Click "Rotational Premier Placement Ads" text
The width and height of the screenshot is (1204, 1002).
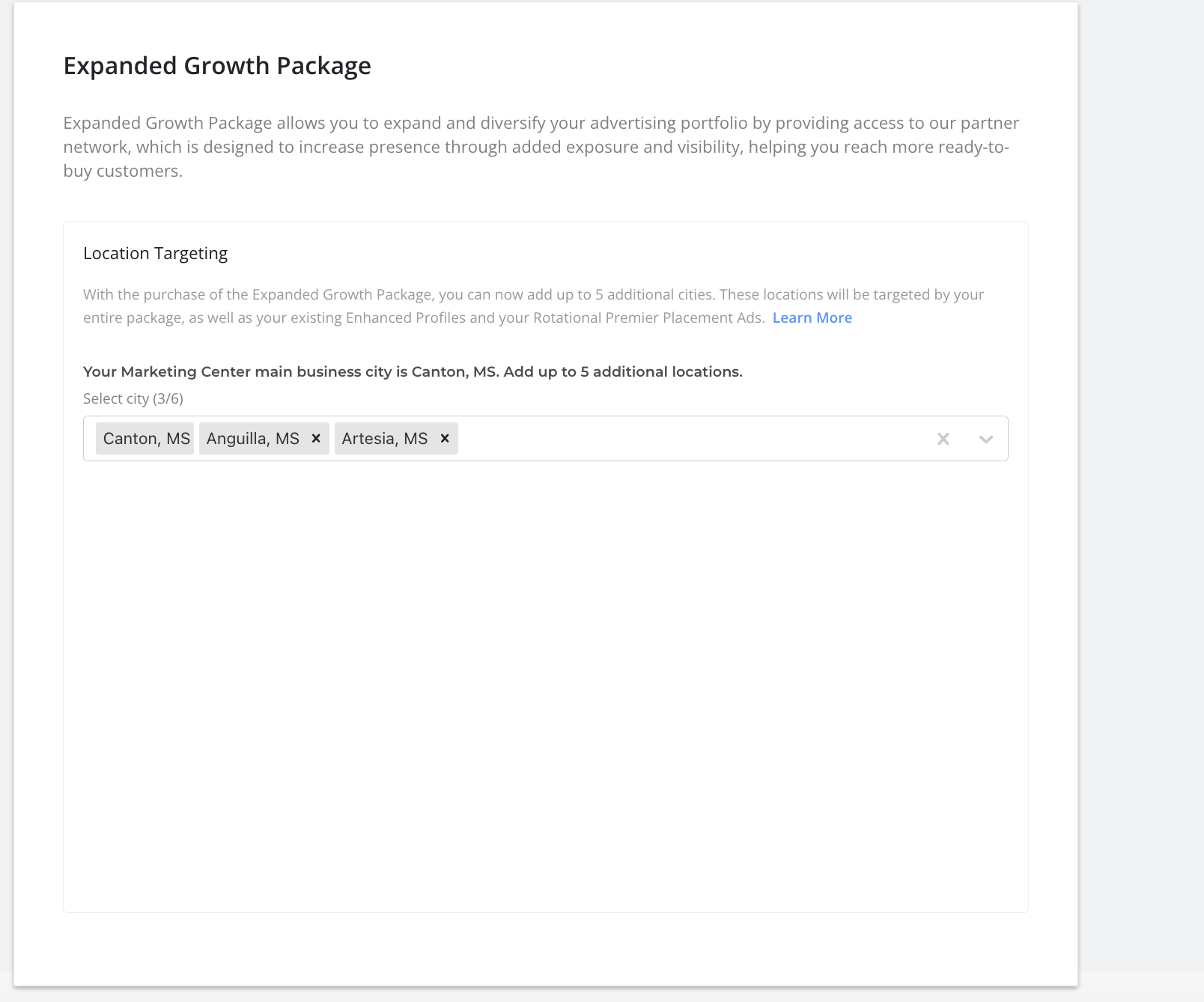coord(647,318)
